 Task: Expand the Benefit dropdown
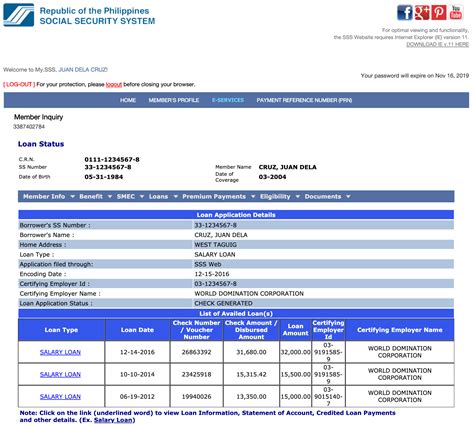(x=95, y=196)
